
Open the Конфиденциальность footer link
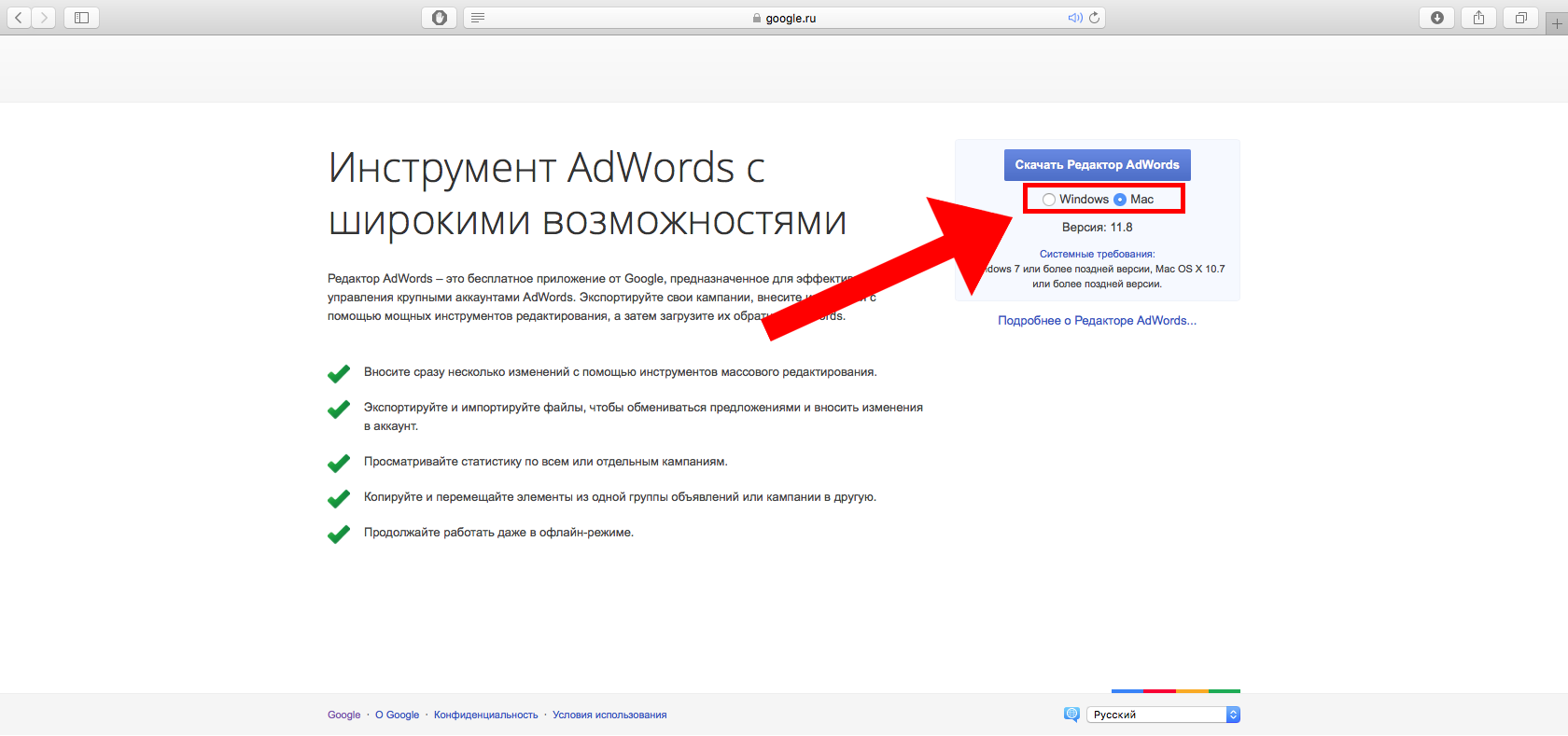(485, 715)
